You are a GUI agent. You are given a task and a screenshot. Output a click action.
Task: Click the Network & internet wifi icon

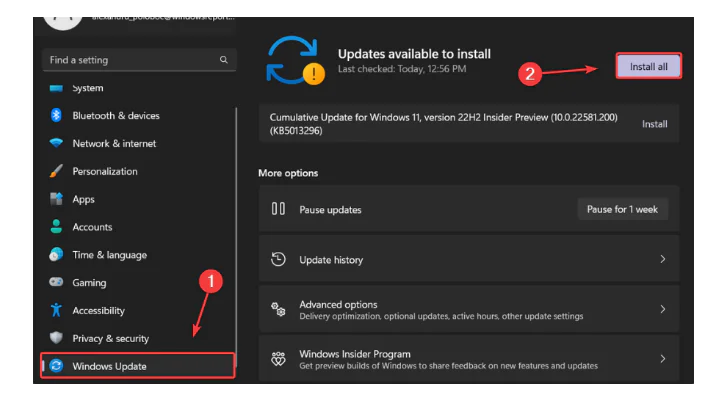pos(56,143)
